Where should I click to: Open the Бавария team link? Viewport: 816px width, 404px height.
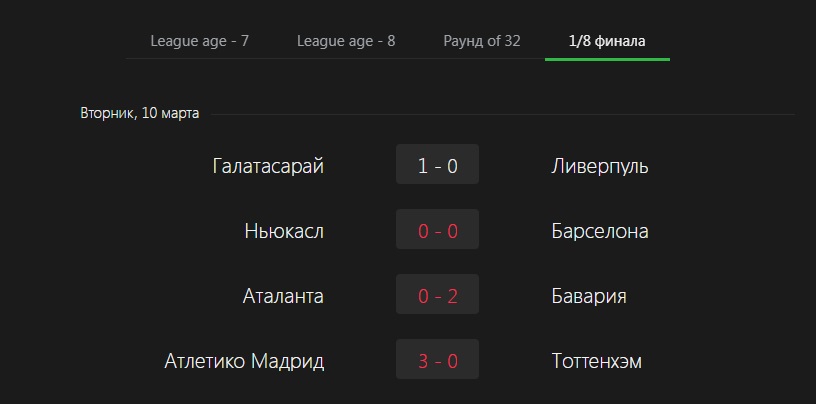point(589,296)
